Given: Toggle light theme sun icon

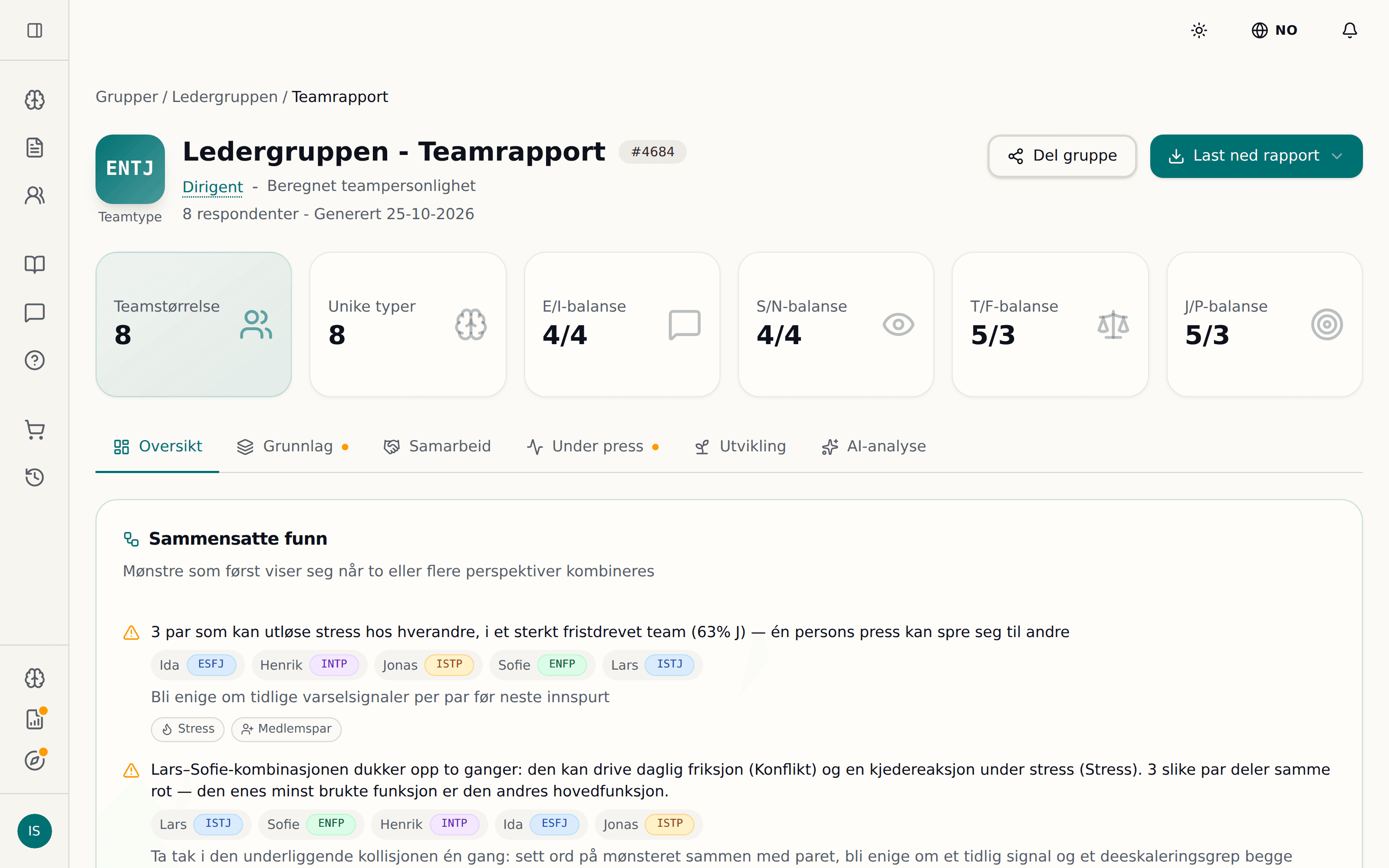Looking at the screenshot, I should coord(1198,30).
